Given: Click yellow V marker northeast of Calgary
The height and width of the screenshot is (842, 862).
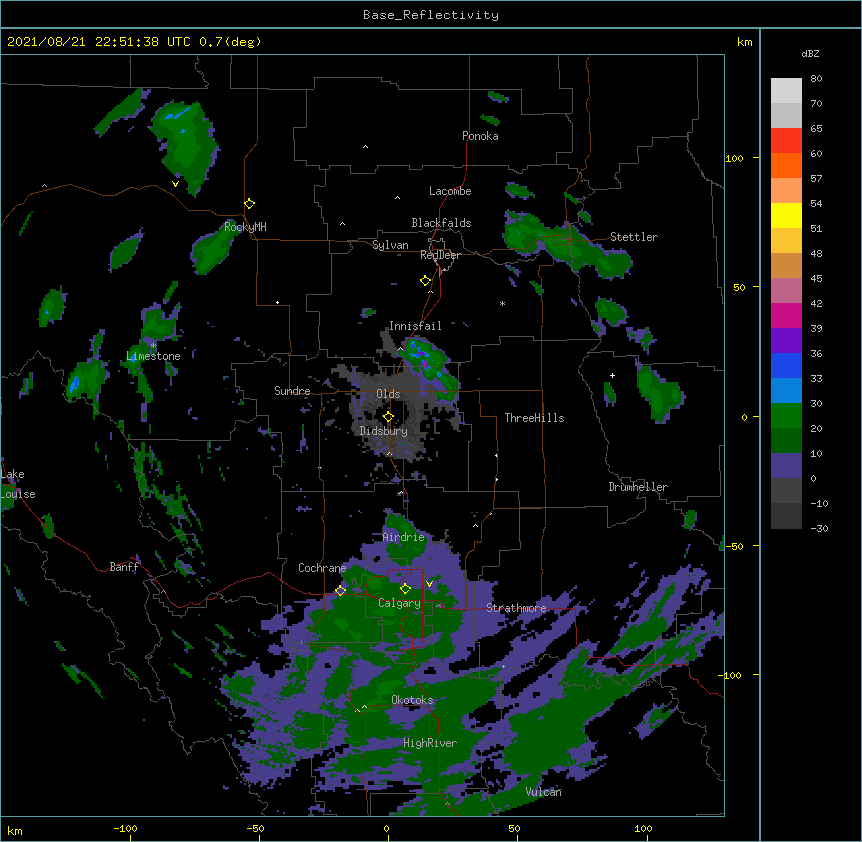Looking at the screenshot, I should (x=429, y=584).
